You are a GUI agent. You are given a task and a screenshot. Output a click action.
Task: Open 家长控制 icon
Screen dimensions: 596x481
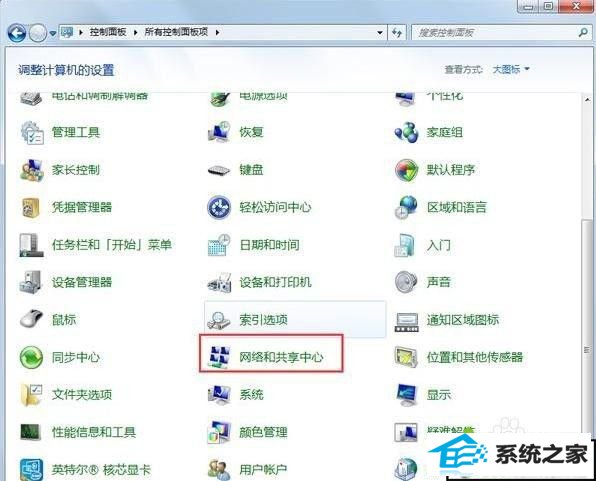tap(32, 170)
